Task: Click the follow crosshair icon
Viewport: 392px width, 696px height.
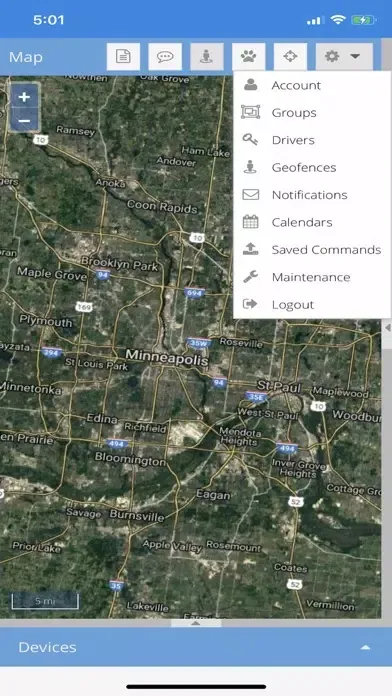Action: [290, 56]
